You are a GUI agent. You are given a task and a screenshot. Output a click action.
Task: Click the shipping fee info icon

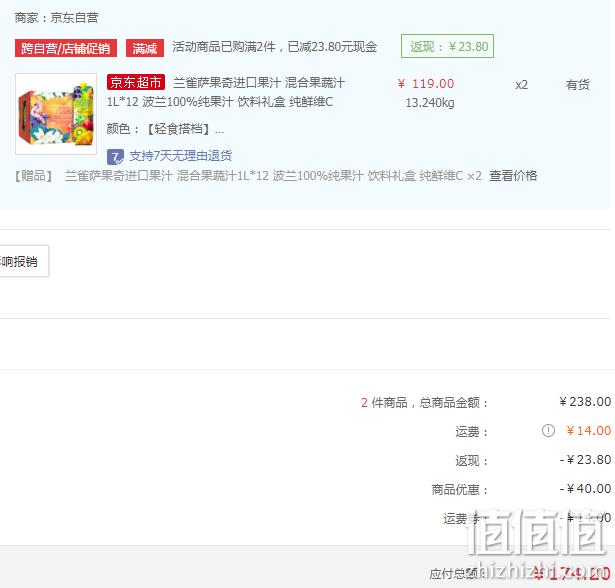pos(548,431)
